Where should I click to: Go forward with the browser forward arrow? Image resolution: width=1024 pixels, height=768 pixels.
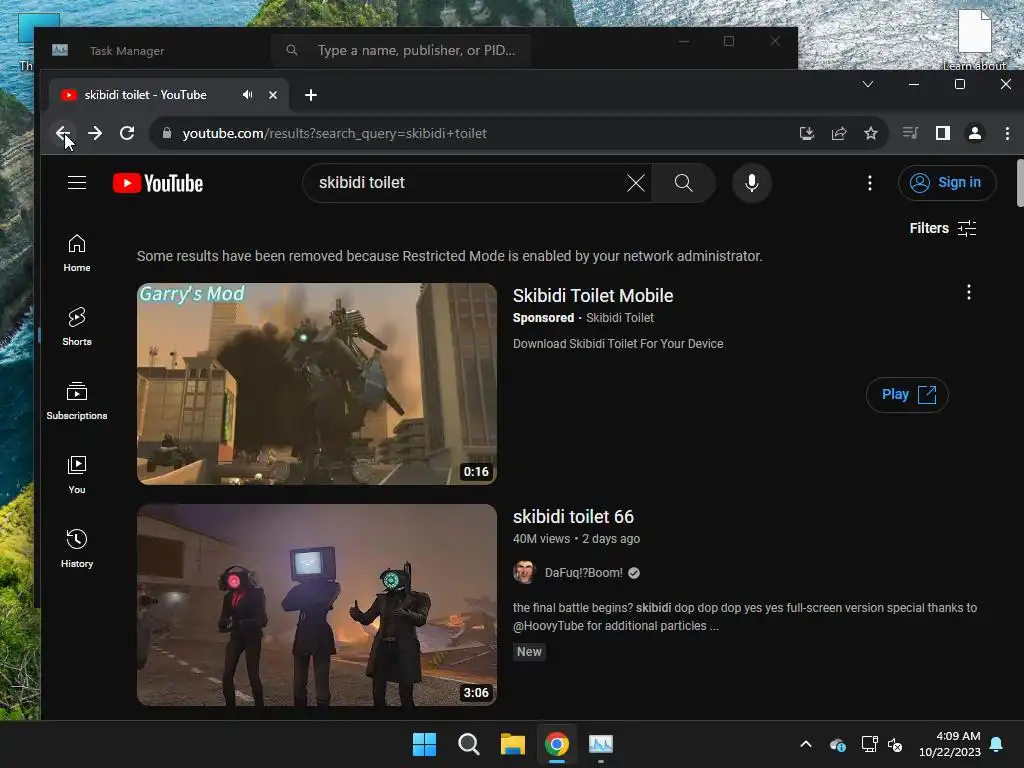tap(95, 133)
